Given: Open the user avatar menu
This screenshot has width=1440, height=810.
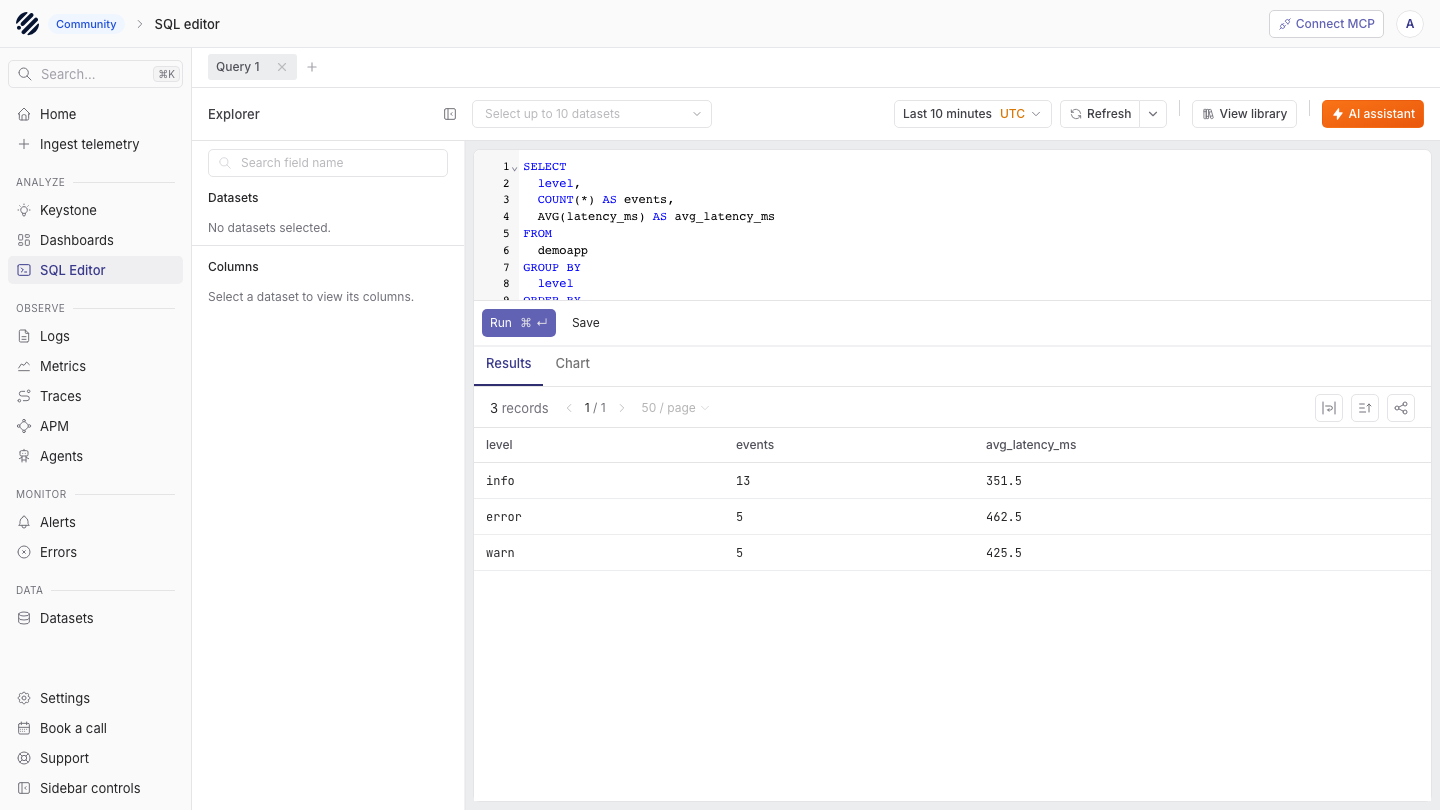Looking at the screenshot, I should tap(1410, 24).
